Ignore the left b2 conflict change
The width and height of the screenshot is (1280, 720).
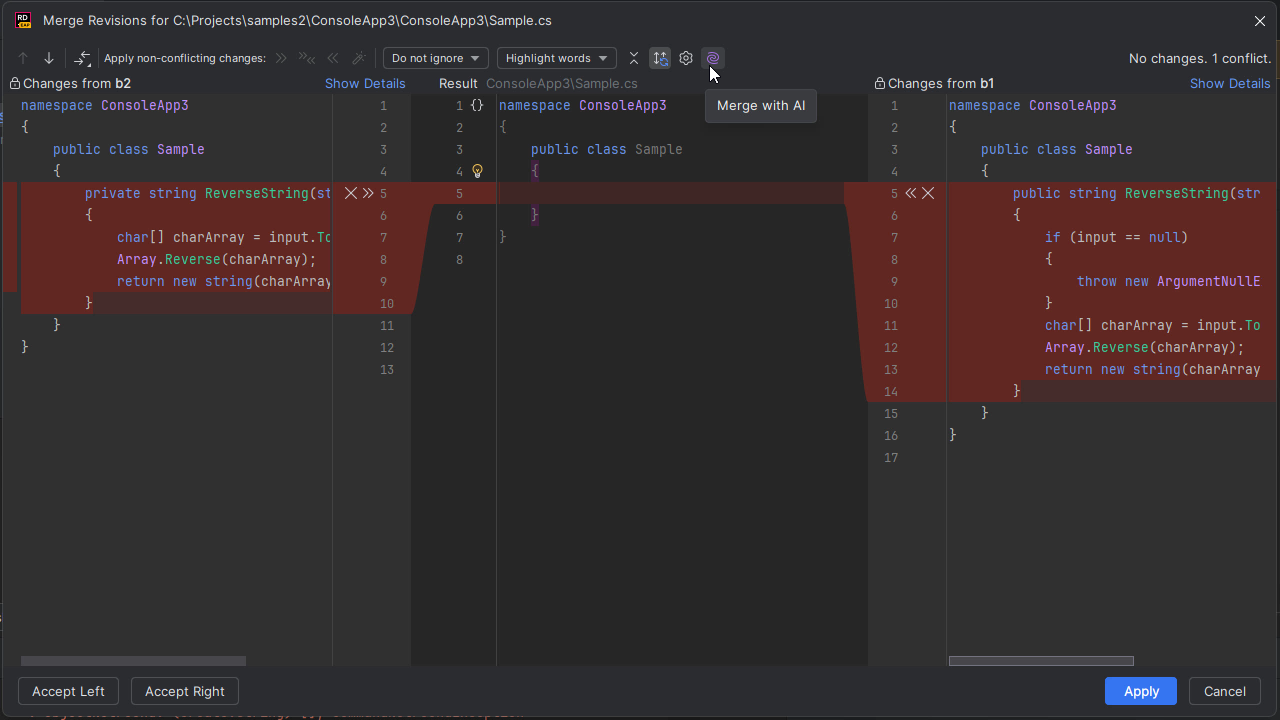350,193
